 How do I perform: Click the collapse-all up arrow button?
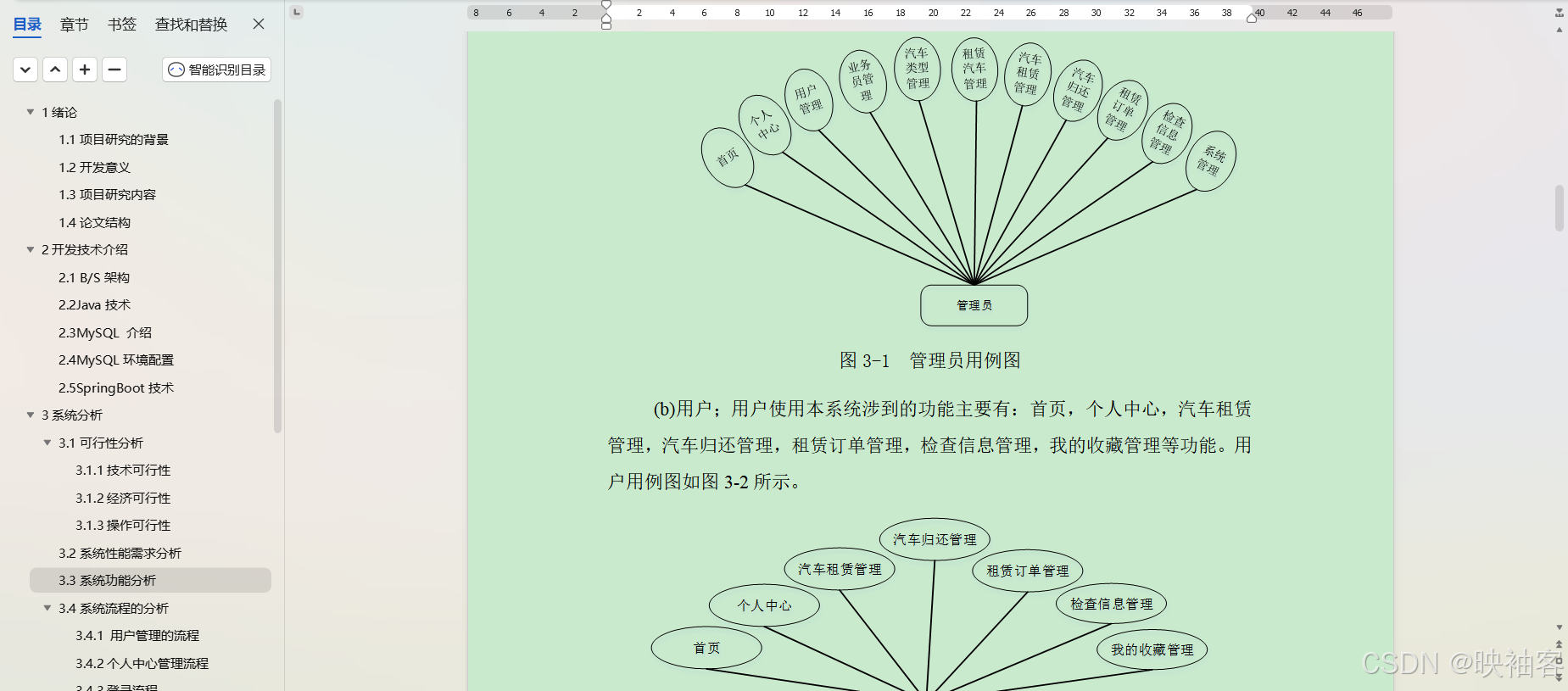(x=55, y=70)
